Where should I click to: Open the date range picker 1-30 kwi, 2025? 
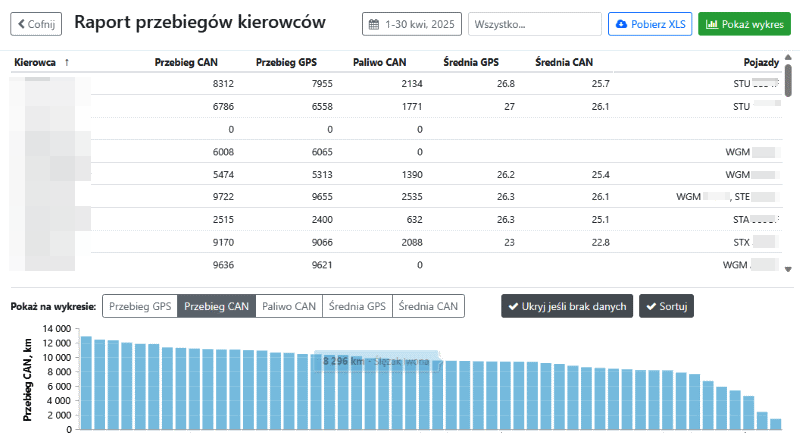pyautogui.click(x=412, y=24)
